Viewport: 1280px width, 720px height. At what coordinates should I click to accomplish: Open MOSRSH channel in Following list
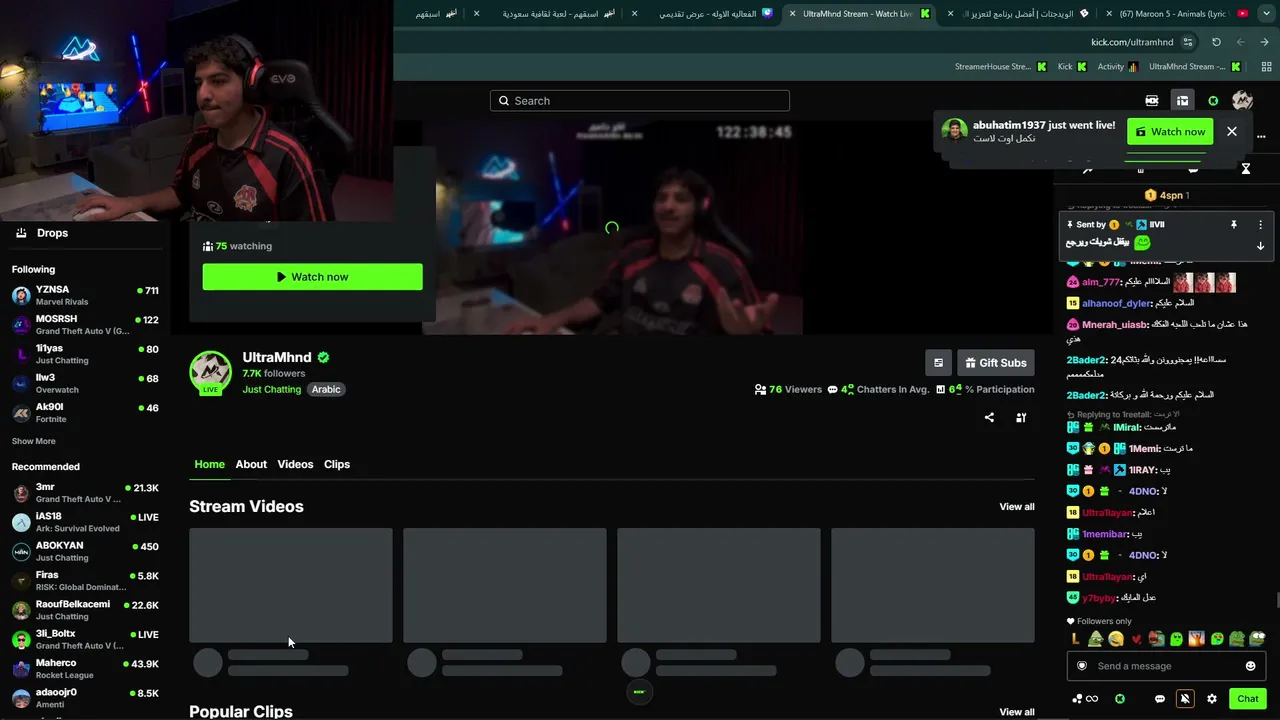[x=85, y=325]
